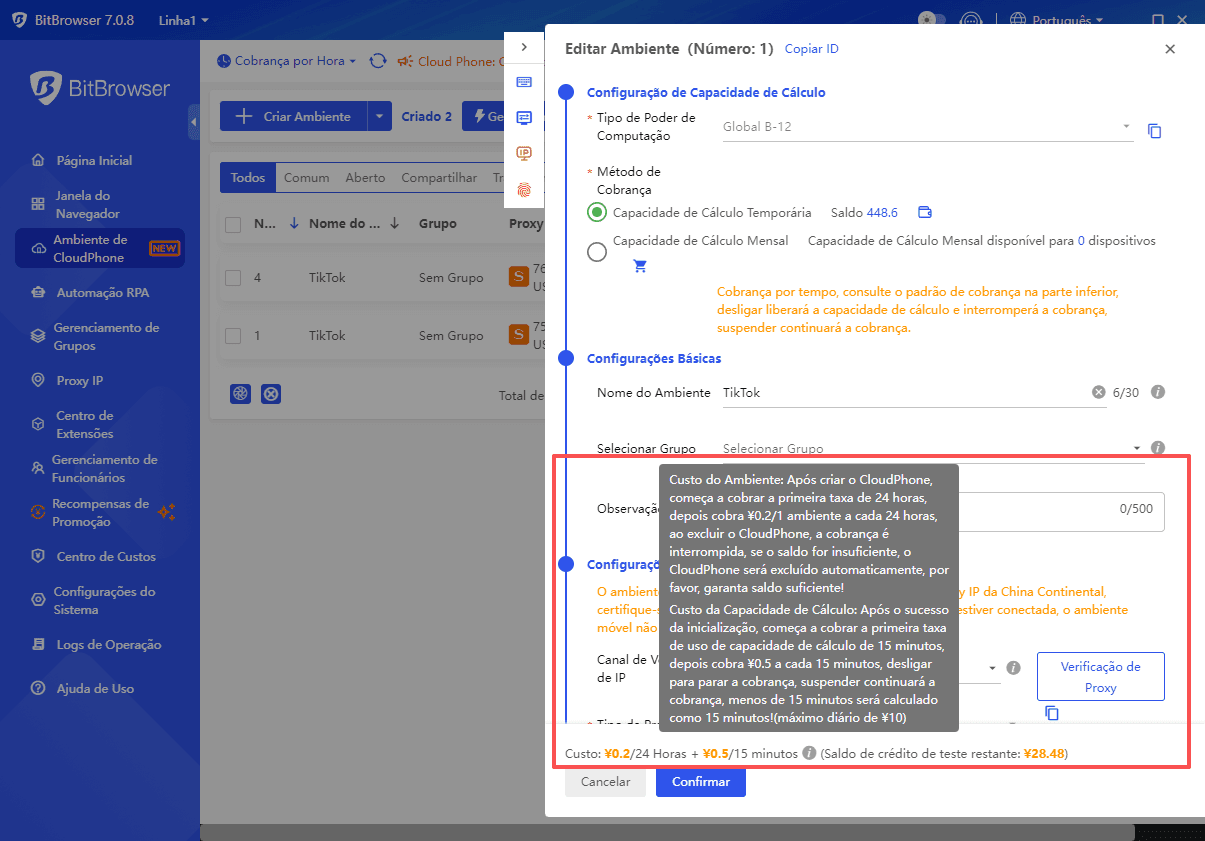Screen dimensions: 1205x841
Task: Click the Copiar ID link
Action: point(811,49)
